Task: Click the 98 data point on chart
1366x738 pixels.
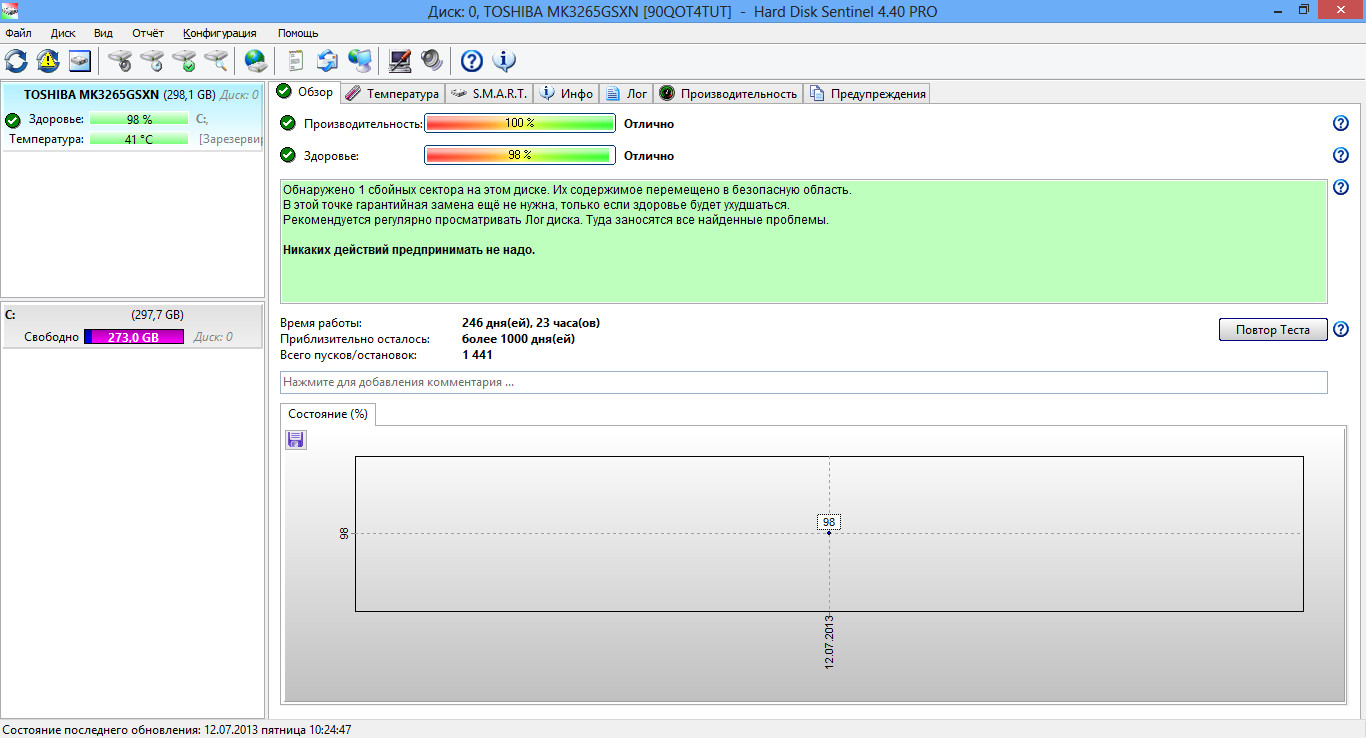Action: coord(829,532)
